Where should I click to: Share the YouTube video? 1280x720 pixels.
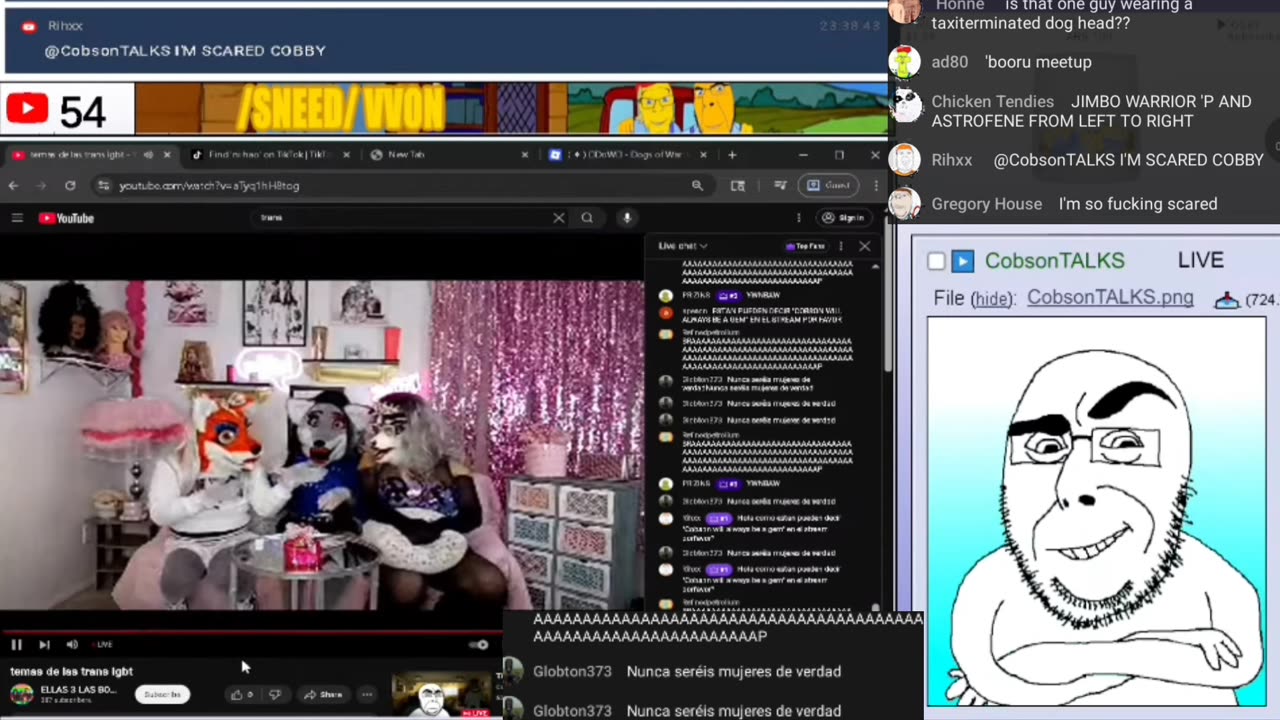(x=323, y=694)
